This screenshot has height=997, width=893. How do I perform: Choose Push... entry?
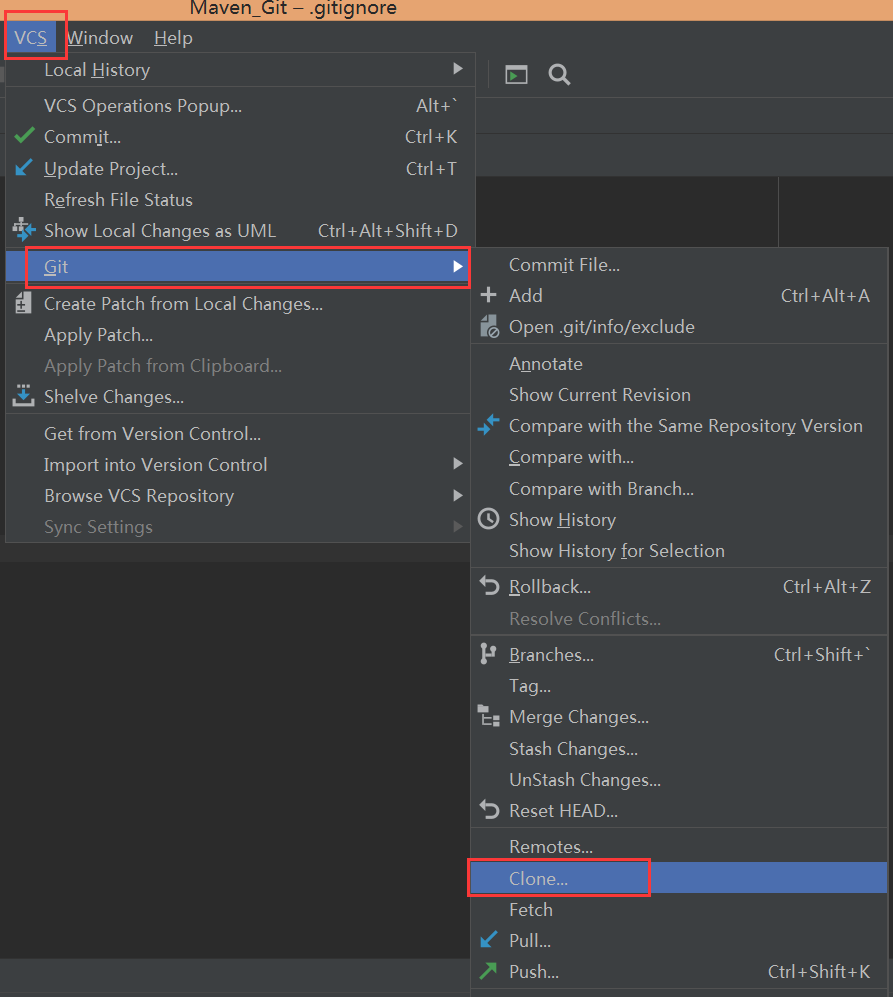[679, 972]
